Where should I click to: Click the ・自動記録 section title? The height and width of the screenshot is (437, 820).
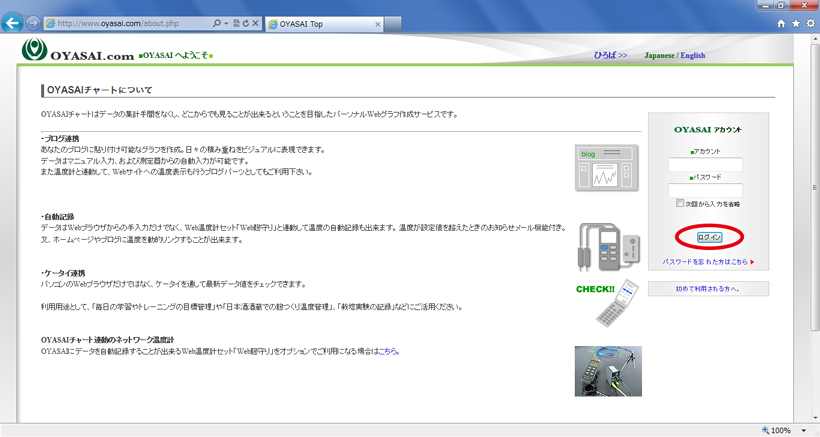tap(58, 216)
